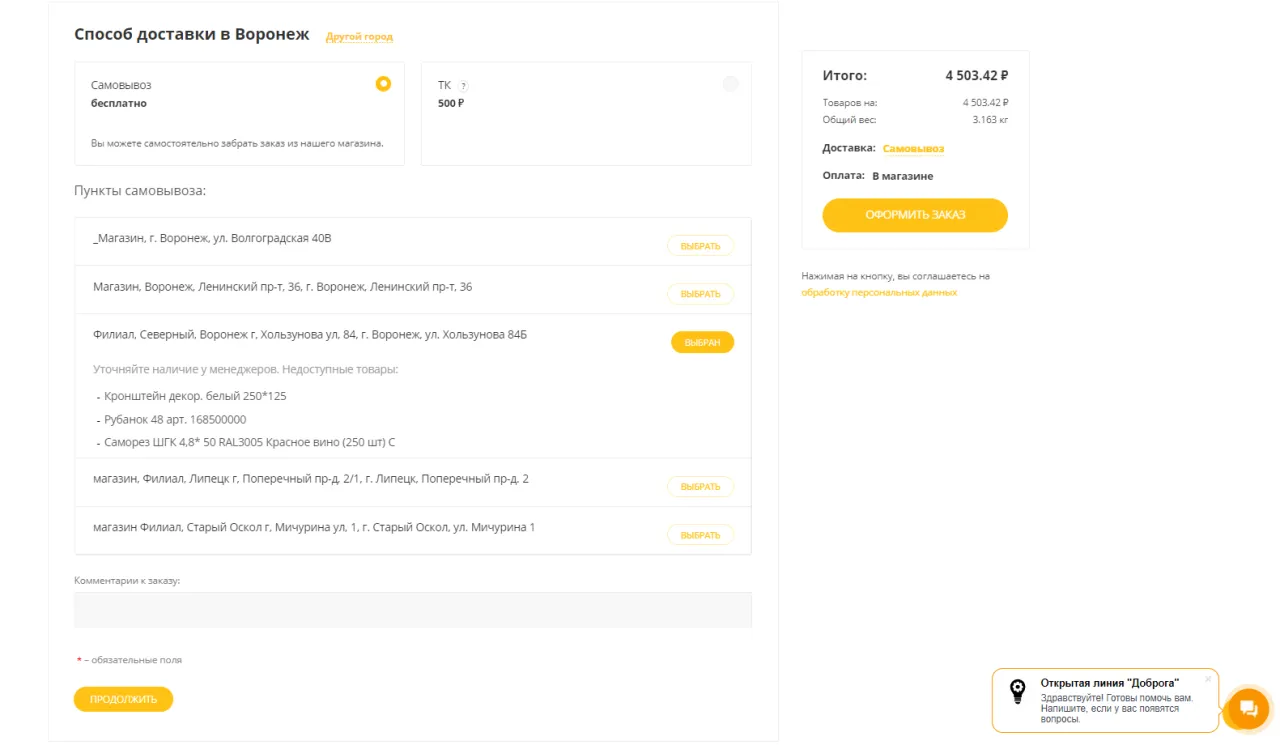Click the ТК 500 ₽ delivery card
This screenshot has width=1280, height=745.
point(585,113)
